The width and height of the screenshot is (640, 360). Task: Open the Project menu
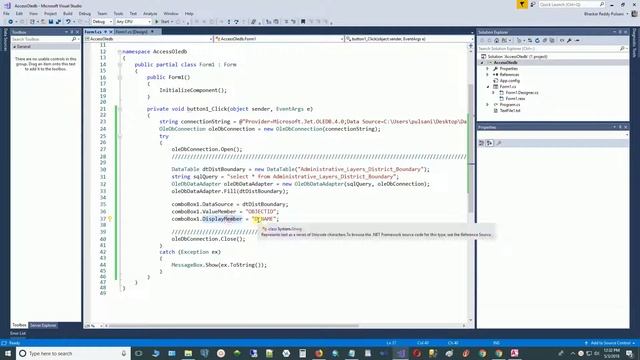click(x=50, y=13)
